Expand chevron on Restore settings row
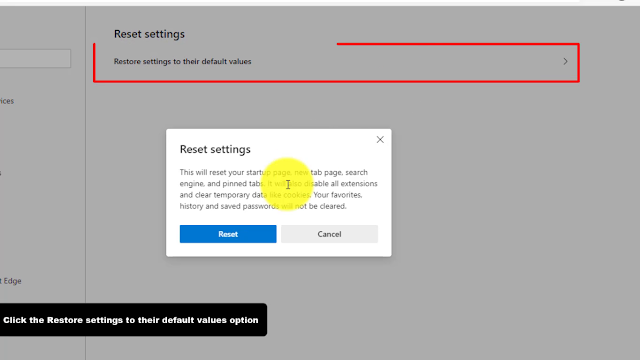640x360 pixels. (565, 62)
